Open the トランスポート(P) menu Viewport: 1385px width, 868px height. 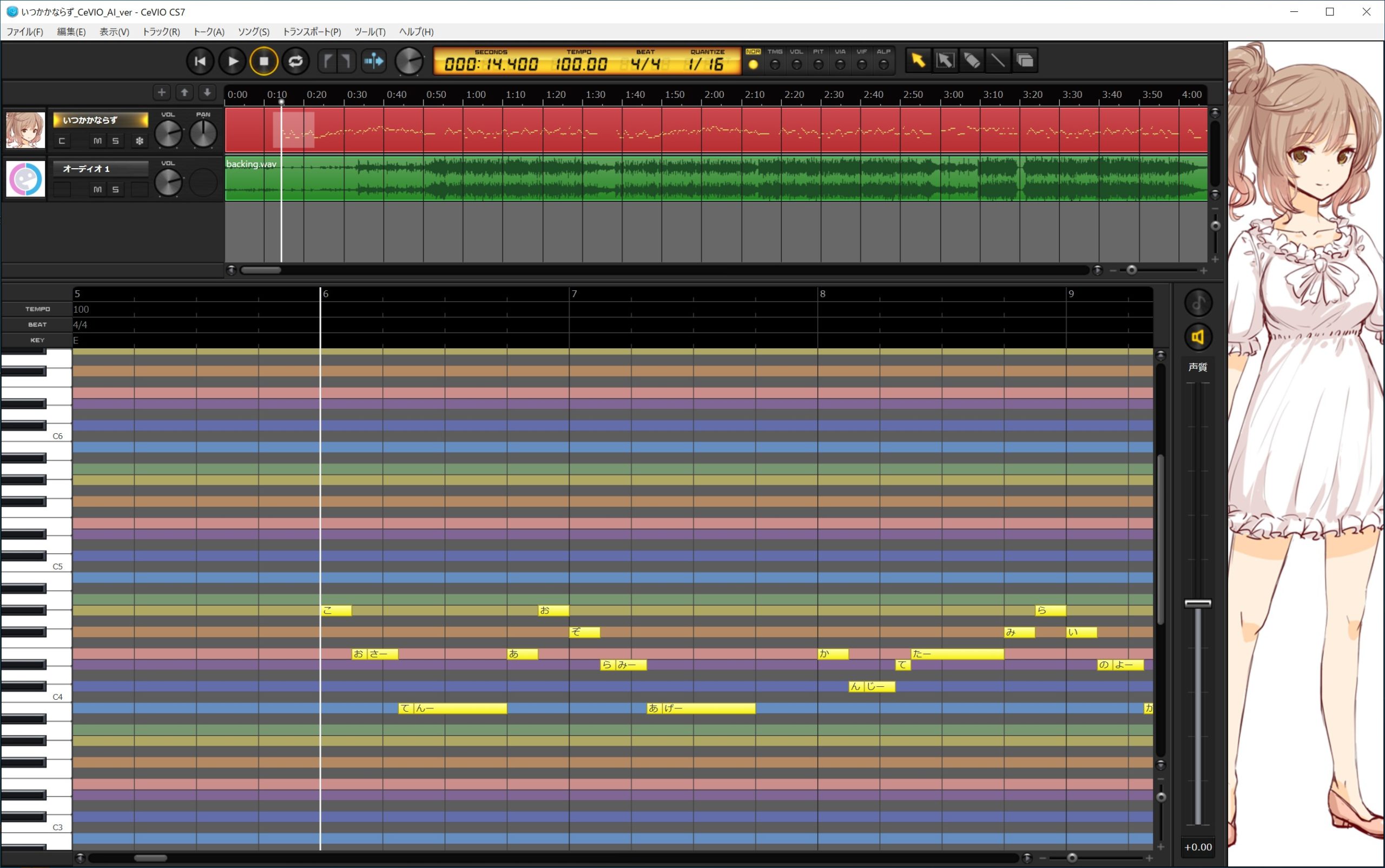[x=312, y=31]
